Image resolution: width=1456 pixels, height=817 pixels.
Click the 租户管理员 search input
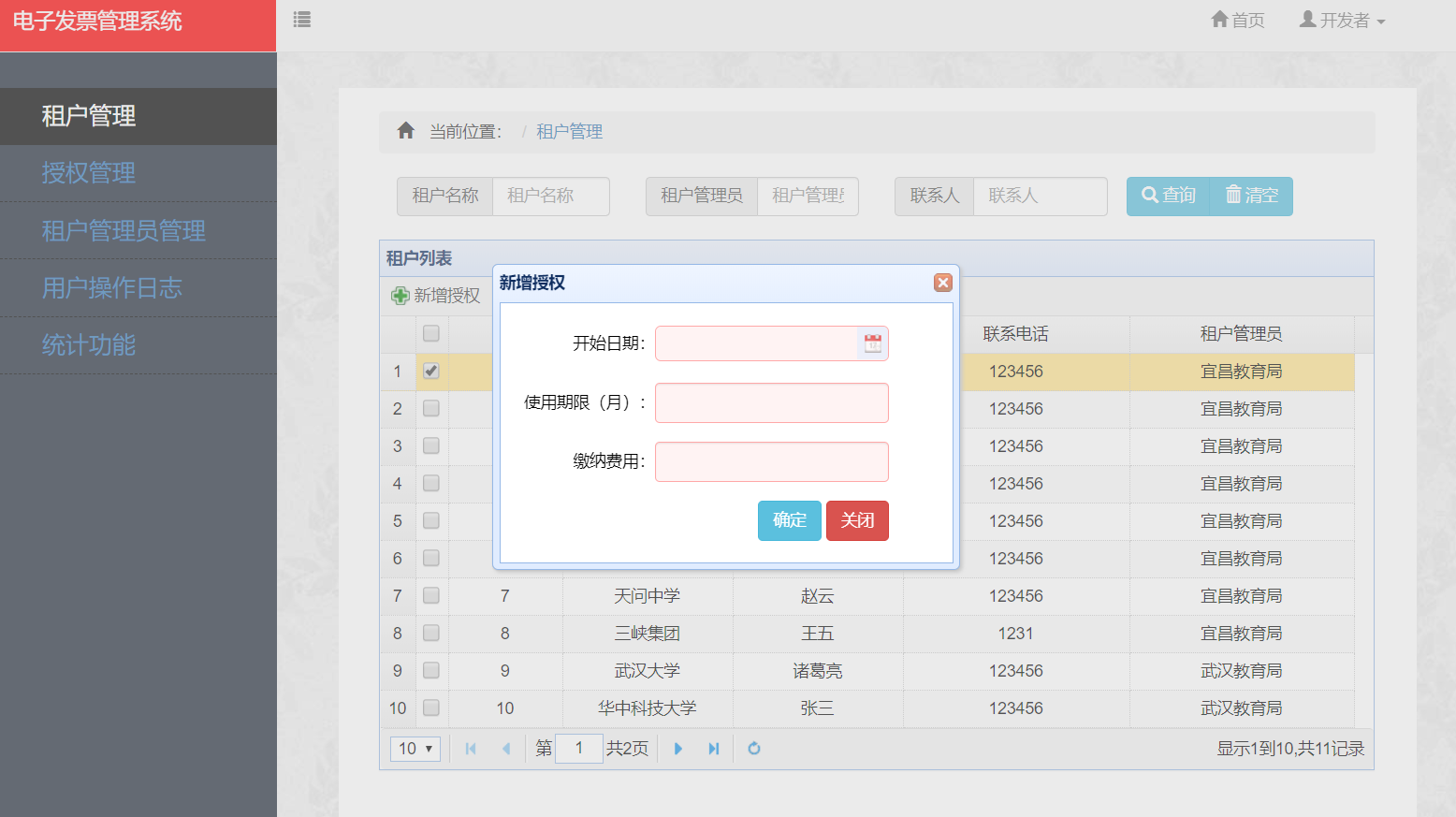(x=808, y=196)
